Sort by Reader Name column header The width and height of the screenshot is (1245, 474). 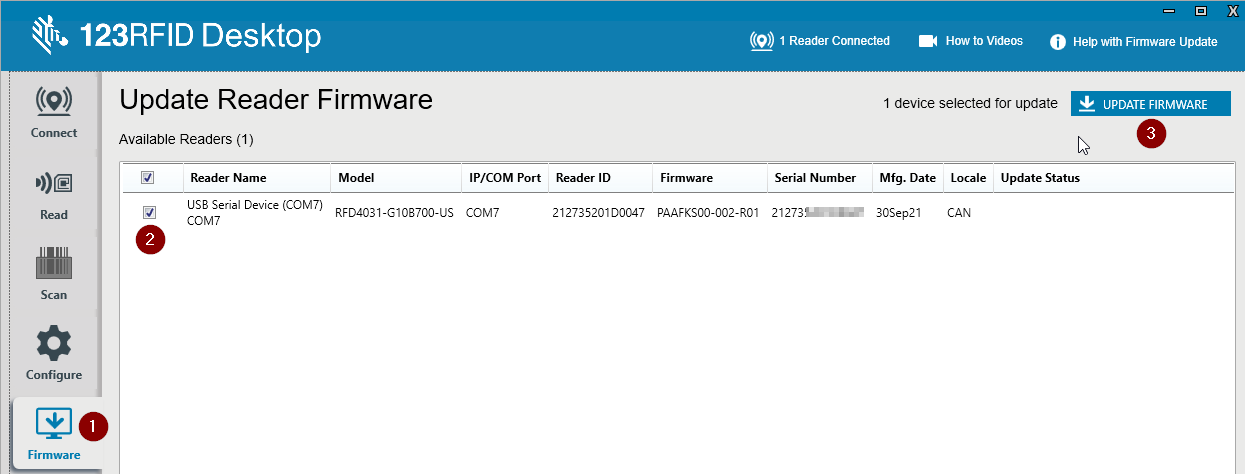point(228,178)
